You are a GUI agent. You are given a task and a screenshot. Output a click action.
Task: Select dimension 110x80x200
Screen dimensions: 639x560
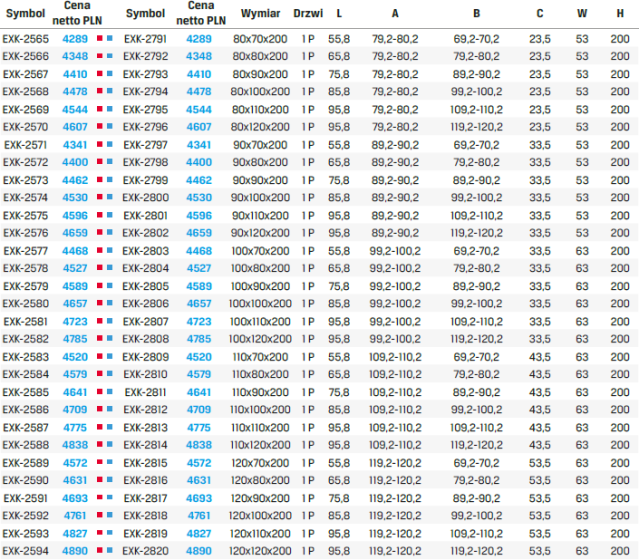(x=260, y=374)
